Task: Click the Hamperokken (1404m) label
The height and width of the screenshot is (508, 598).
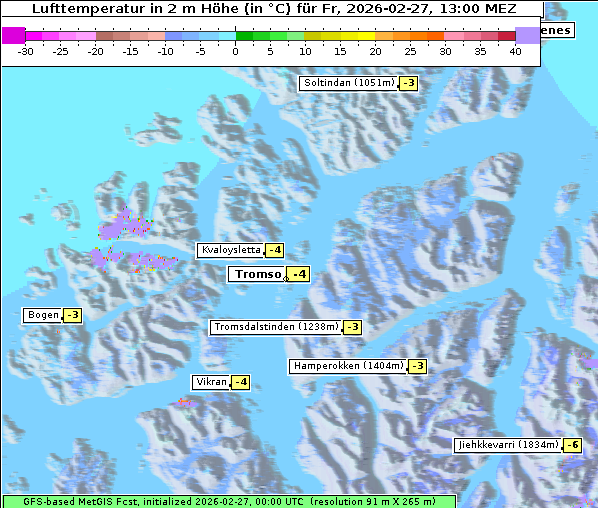Action: pyautogui.click(x=348, y=366)
